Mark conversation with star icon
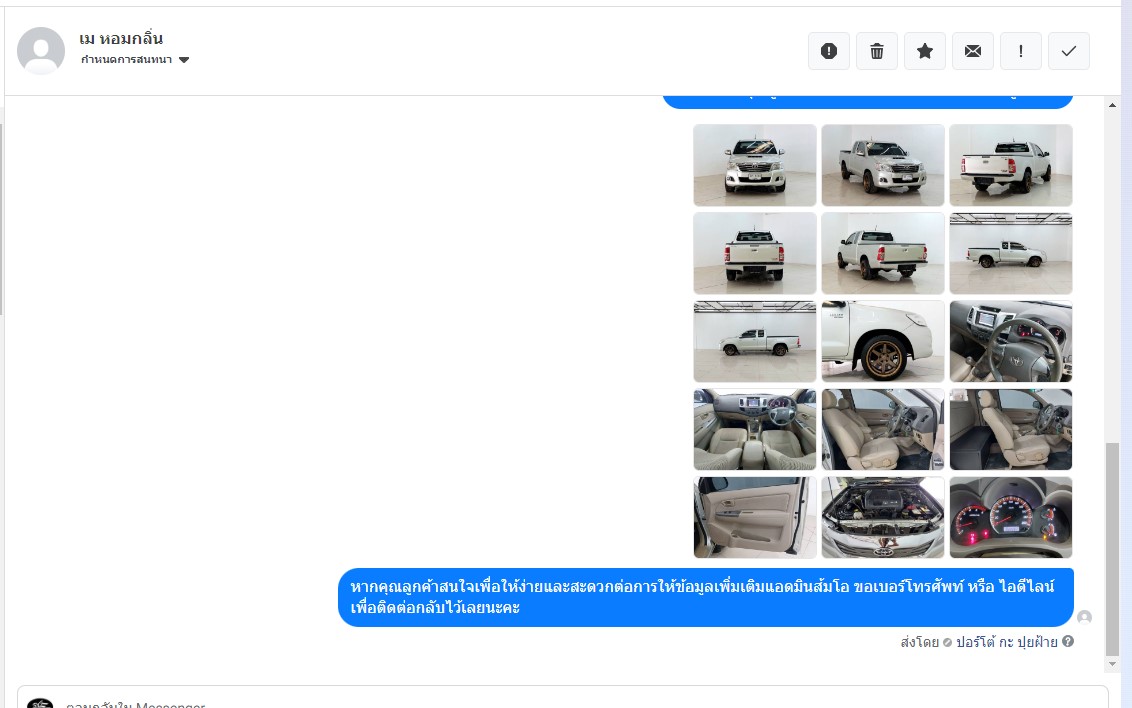This screenshot has width=1132, height=708. (x=925, y=51)
